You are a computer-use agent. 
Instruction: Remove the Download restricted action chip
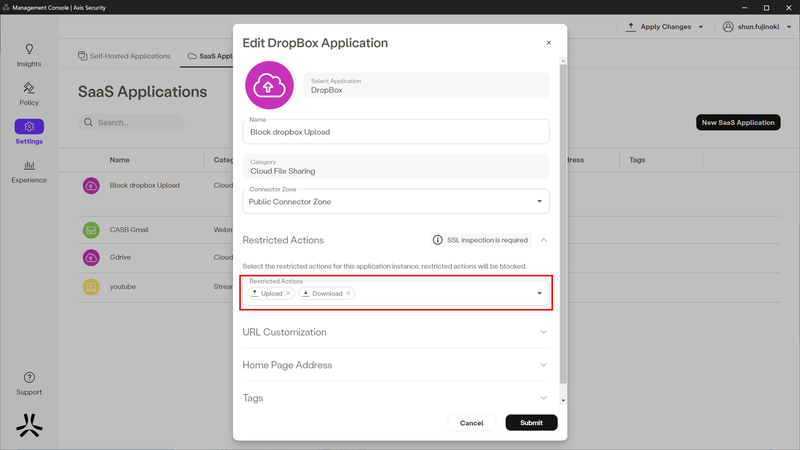[x=348, y=293]
